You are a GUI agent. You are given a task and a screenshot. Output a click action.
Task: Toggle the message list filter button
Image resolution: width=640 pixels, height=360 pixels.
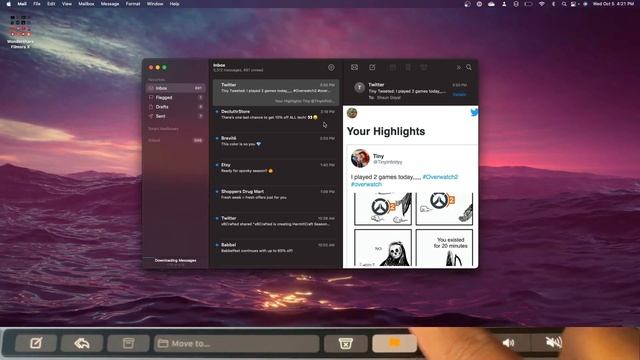(x=331, y=67)
